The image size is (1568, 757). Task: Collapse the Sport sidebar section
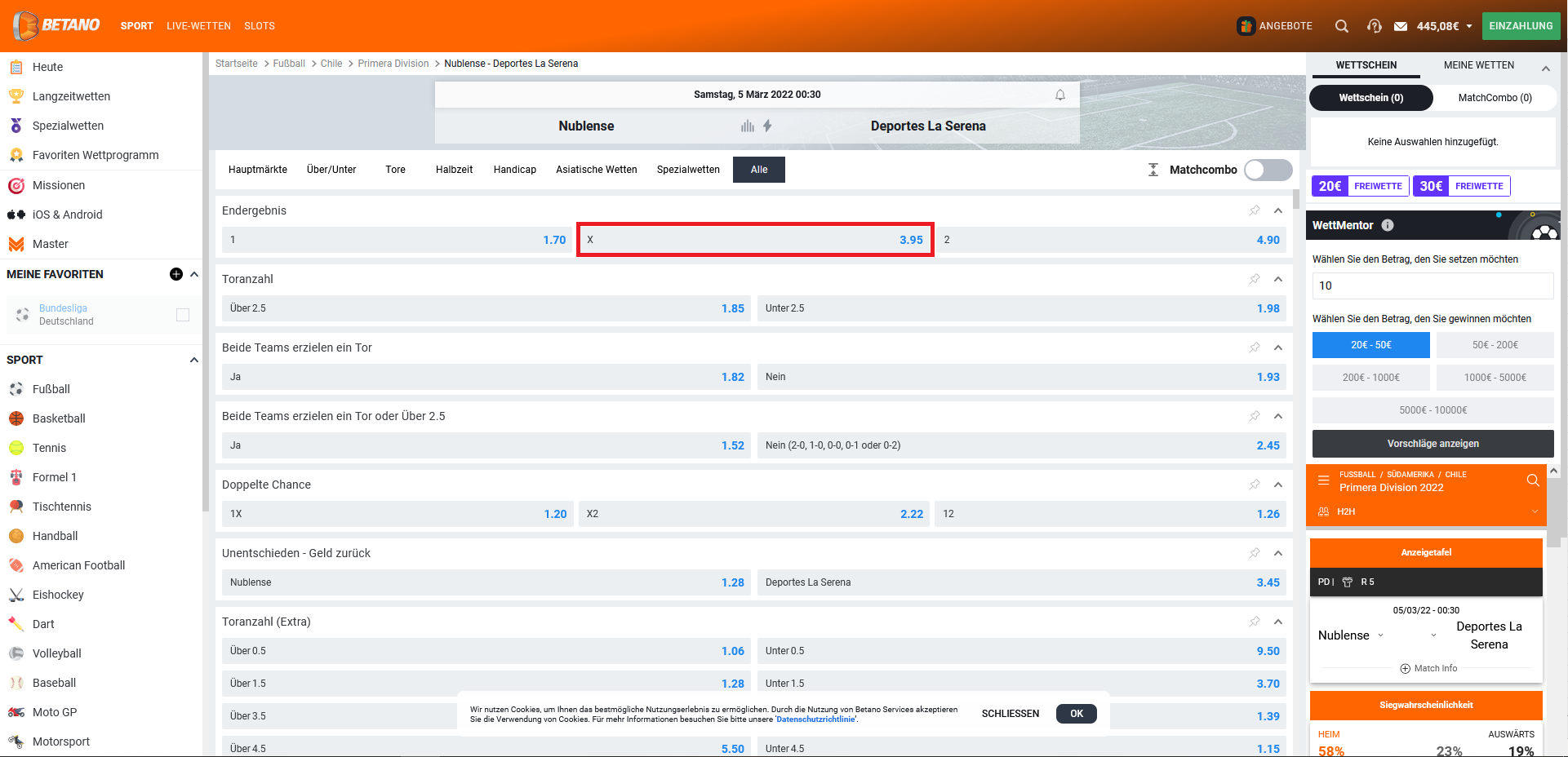194,360
